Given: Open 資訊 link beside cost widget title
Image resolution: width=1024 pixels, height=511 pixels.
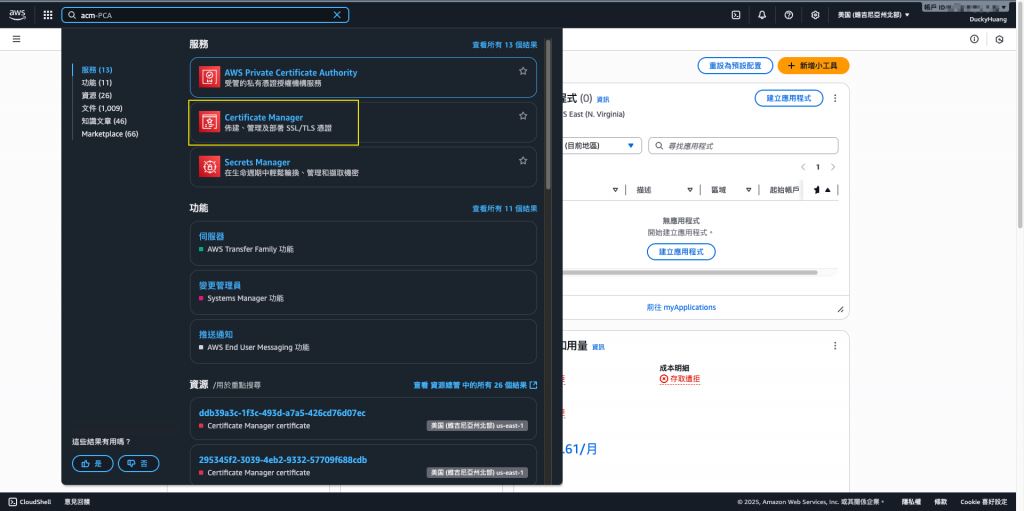Looking at the screenshot, I should (598, 347).
